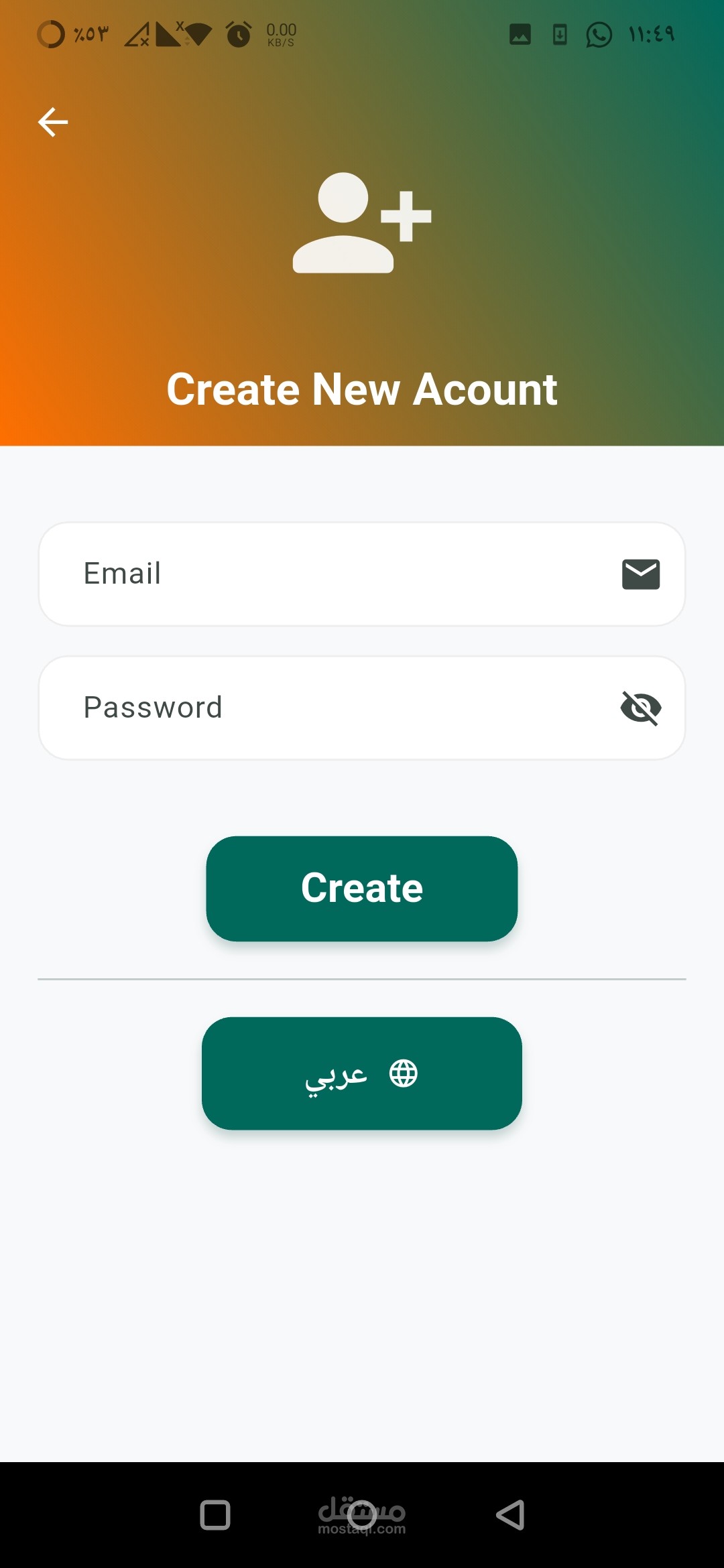Tap the image notification icon in the status bar

(520, 34)
